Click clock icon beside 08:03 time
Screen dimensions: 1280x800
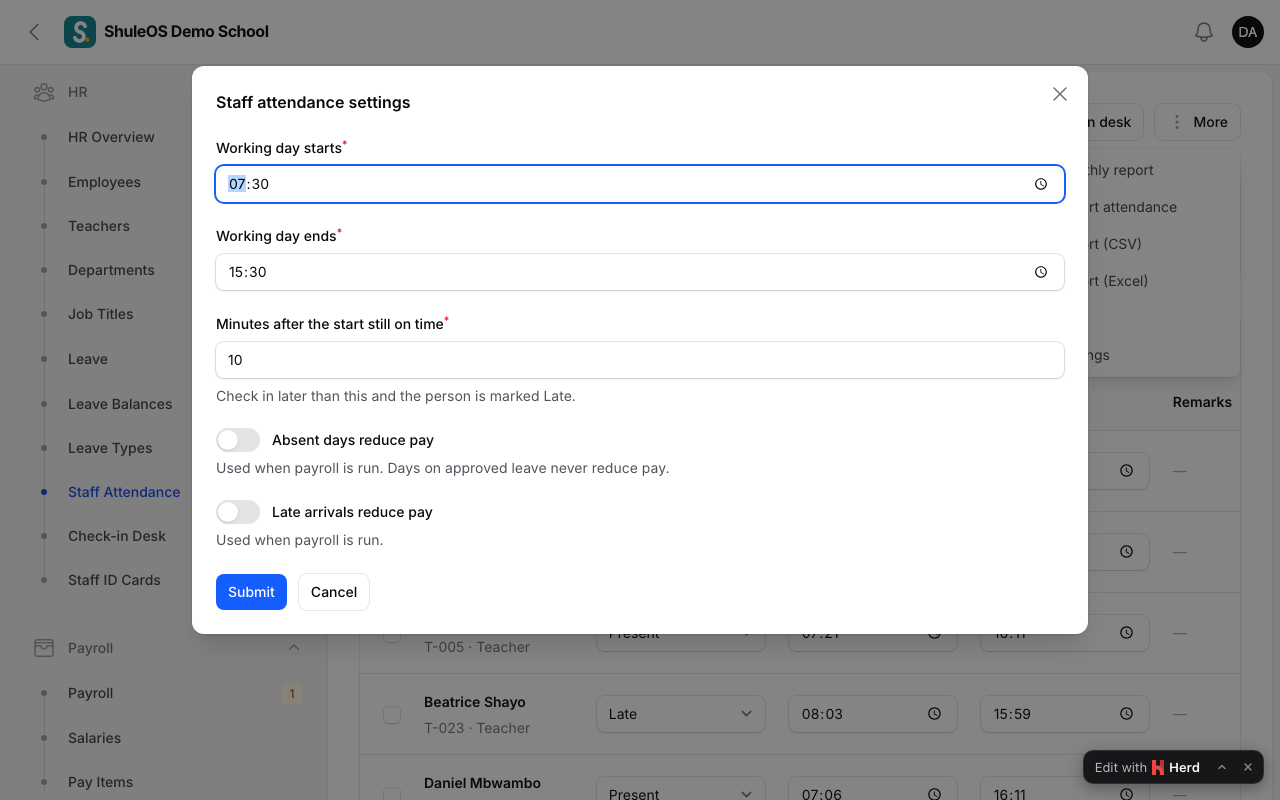click(x=934, y=714)
